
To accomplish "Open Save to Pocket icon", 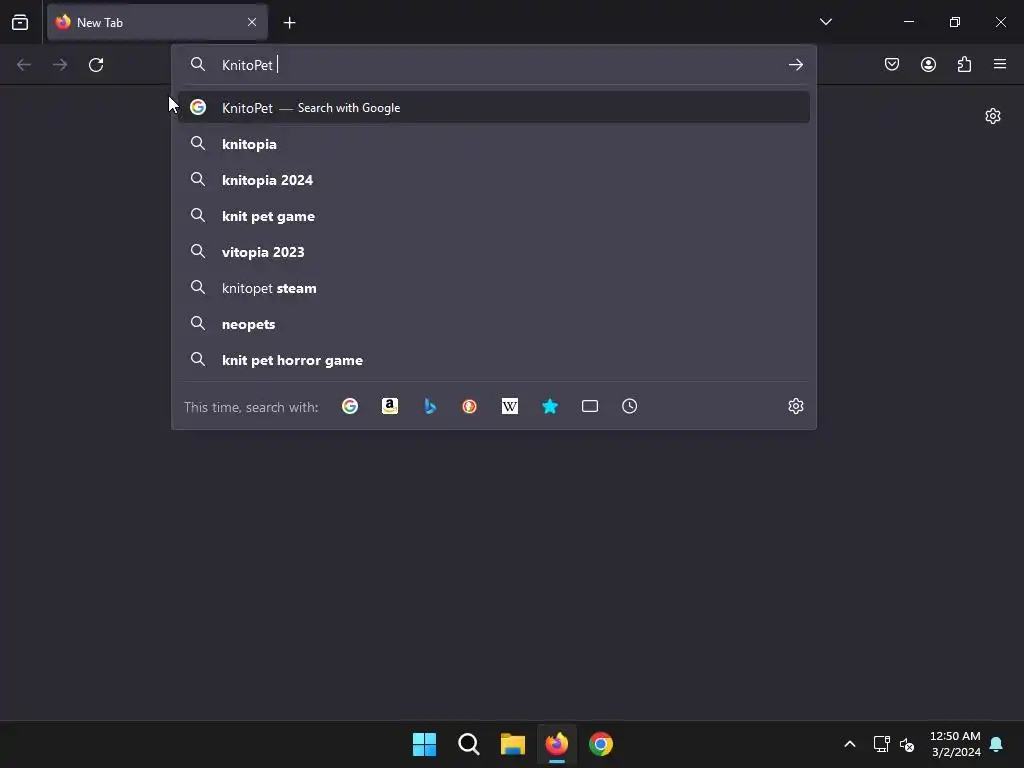I will click(892, 64).
